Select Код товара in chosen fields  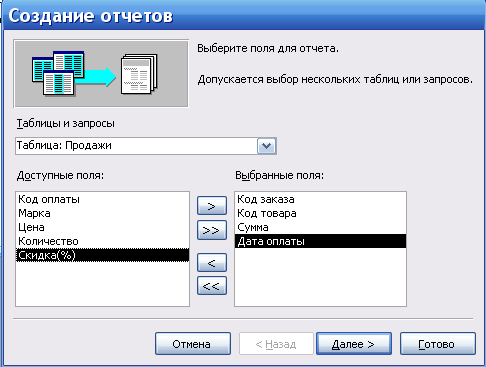pos(320,213)
